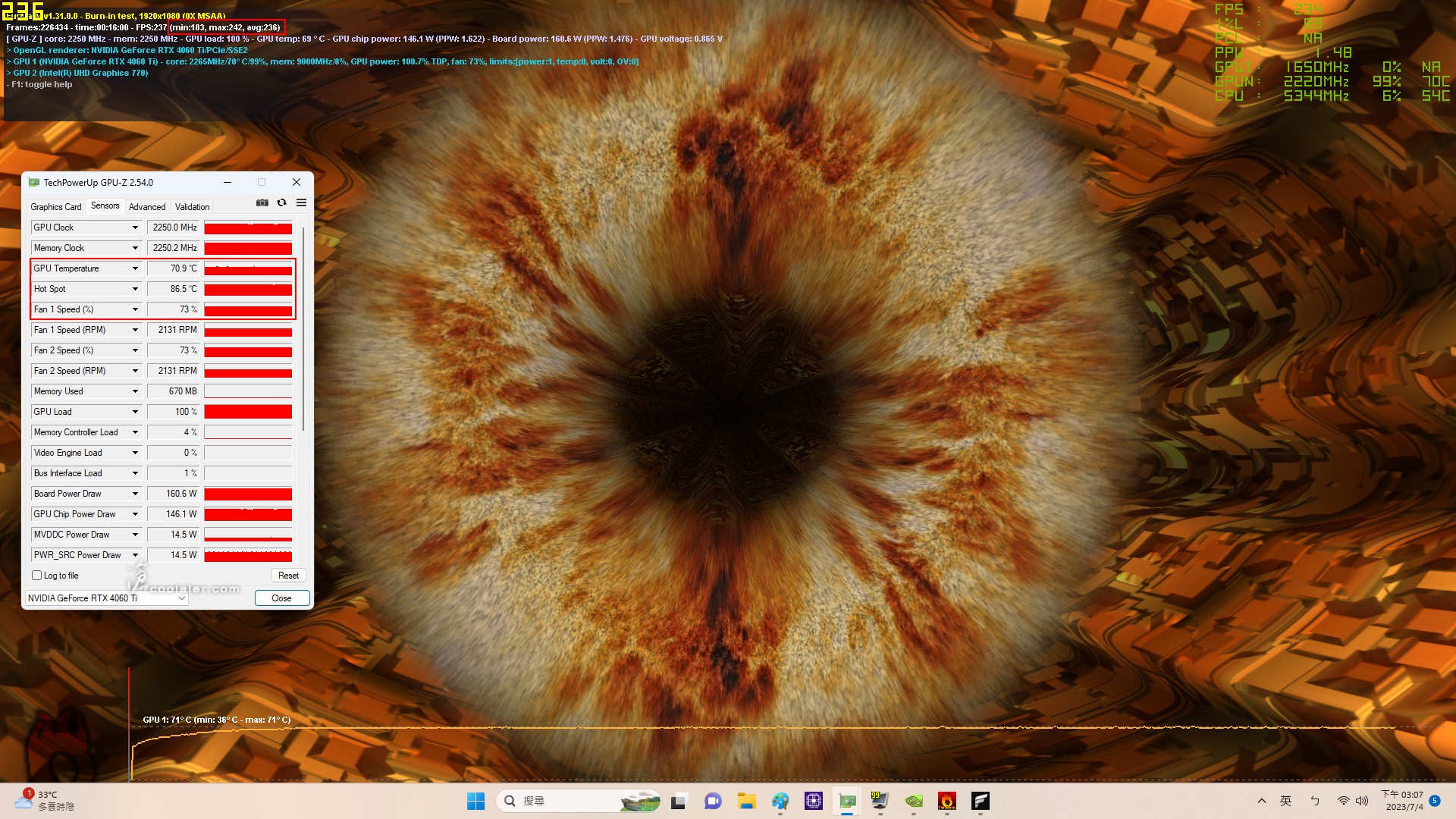1456x819 pixels.
Task: Open File Explorer from the taskbar
Action: point(747,801)
